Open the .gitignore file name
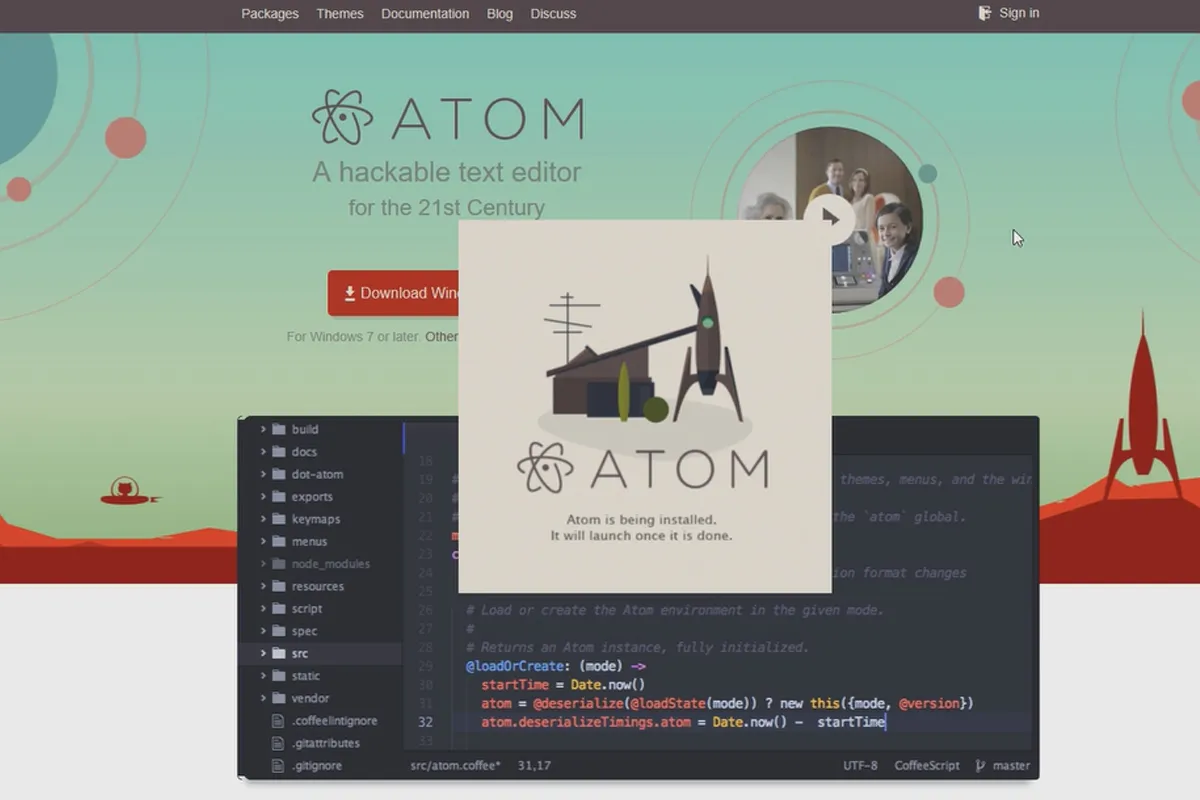 317,765
